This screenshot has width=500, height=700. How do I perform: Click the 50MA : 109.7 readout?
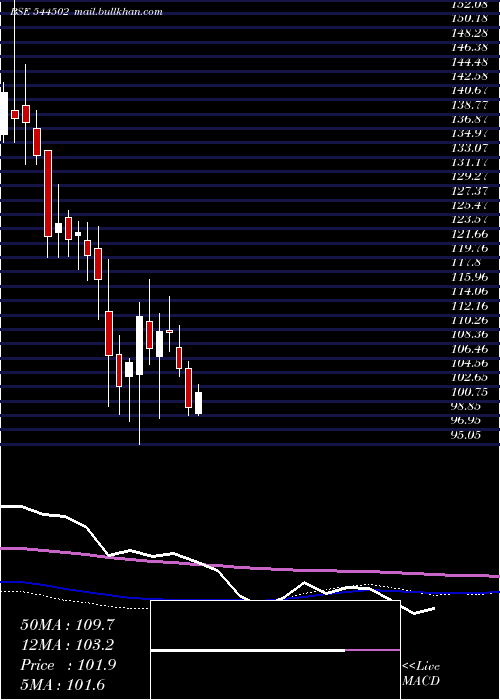pyautogui.click(x=67, y=625)
